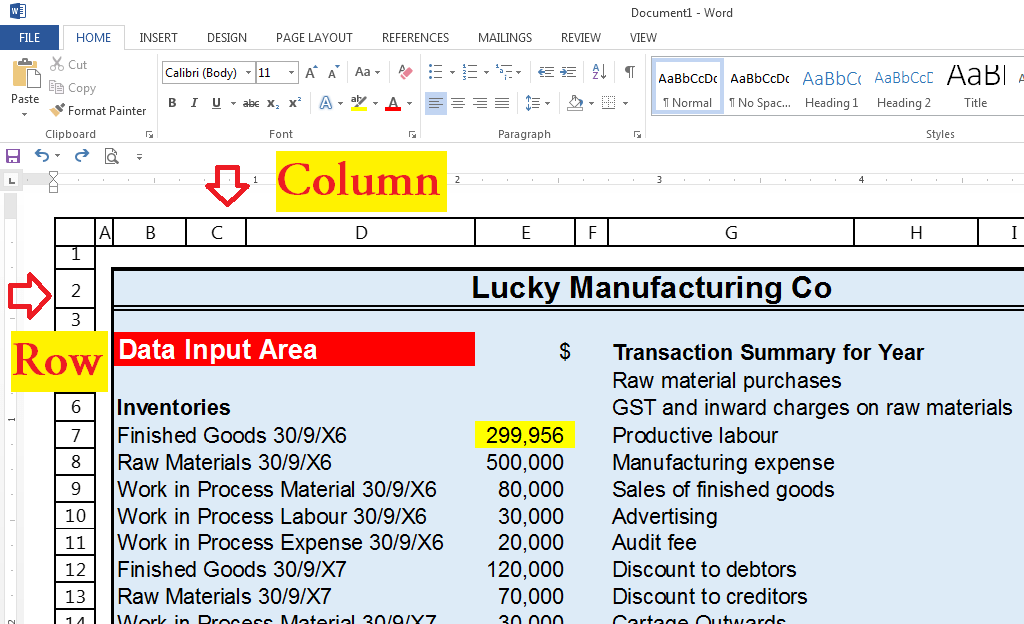Image resolution: width=1024 pixels, height=624 pixels.
Task: Click the Redo arrow icon
Action: coord(82,155)
